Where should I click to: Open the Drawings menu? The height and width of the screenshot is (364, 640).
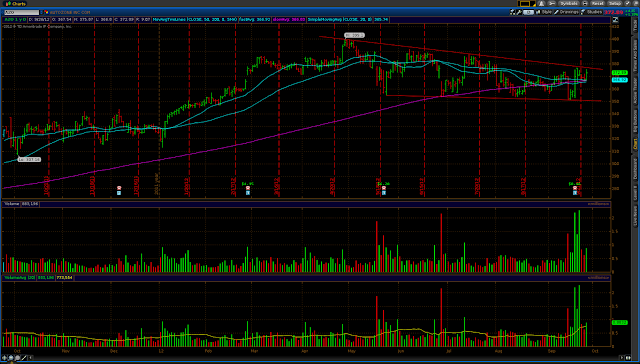tap(566, 12)
